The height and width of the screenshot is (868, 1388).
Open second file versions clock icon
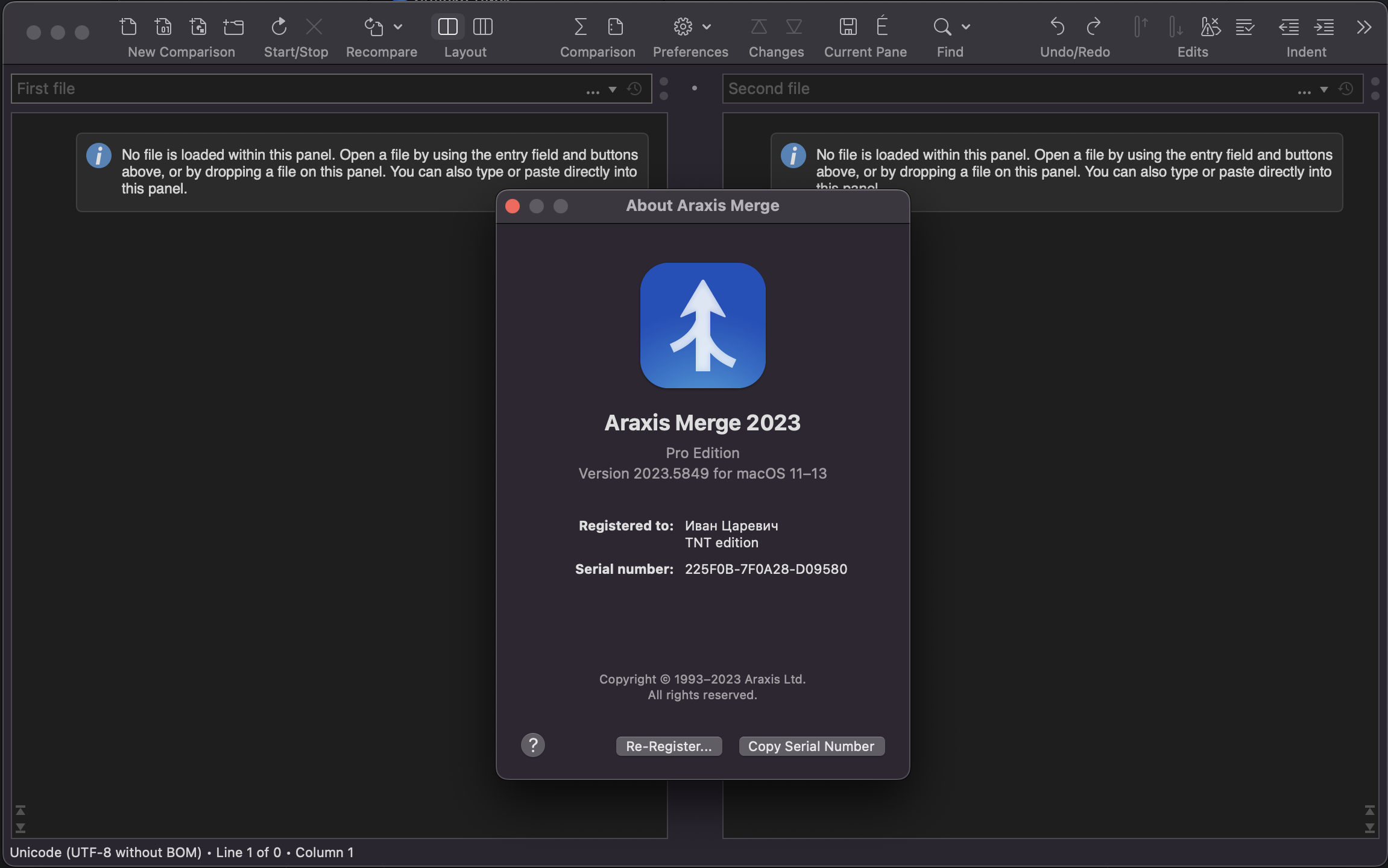coord(1346,89)
